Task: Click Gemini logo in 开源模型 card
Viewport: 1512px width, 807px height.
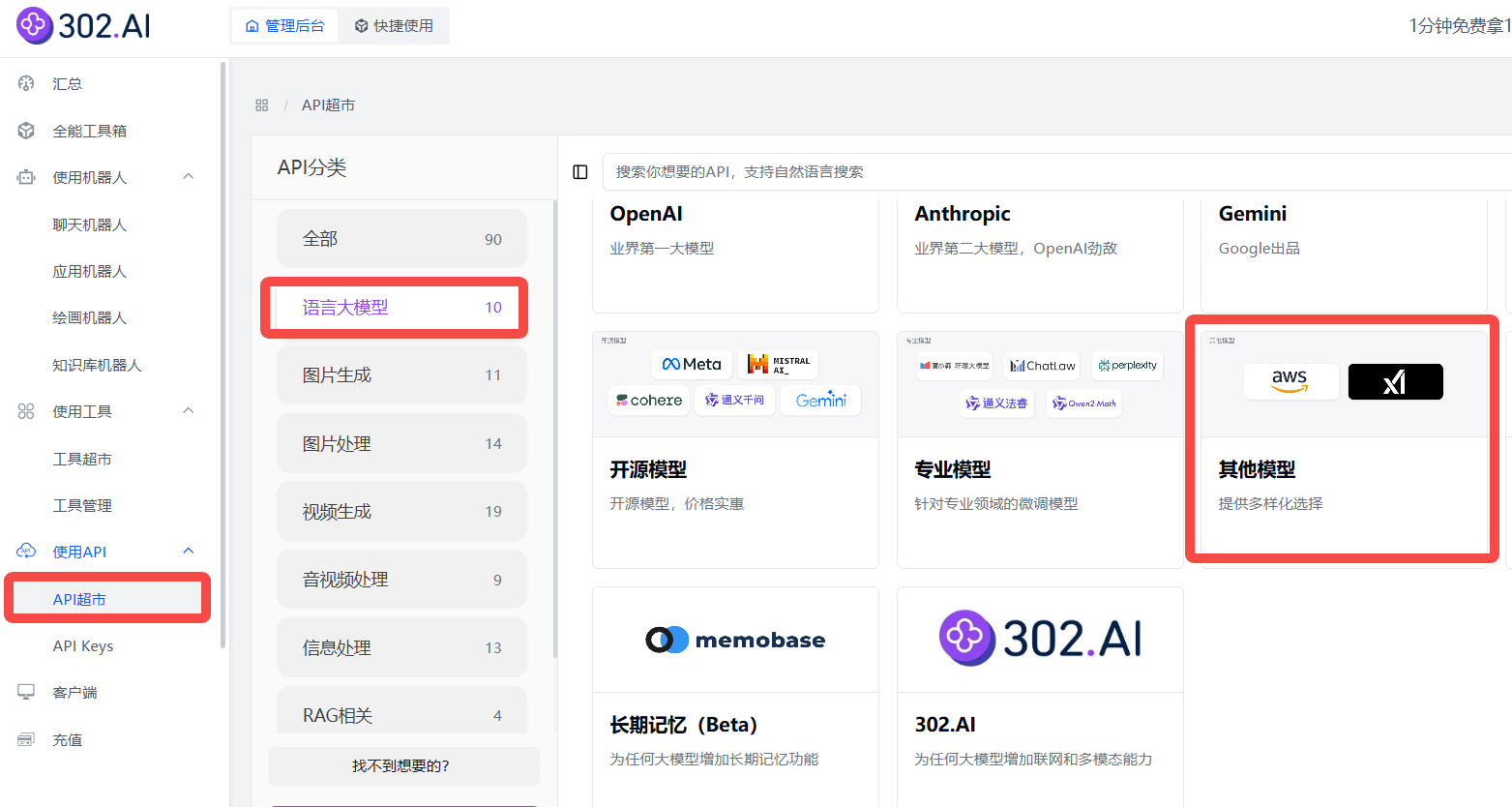Action: [821, 400]
